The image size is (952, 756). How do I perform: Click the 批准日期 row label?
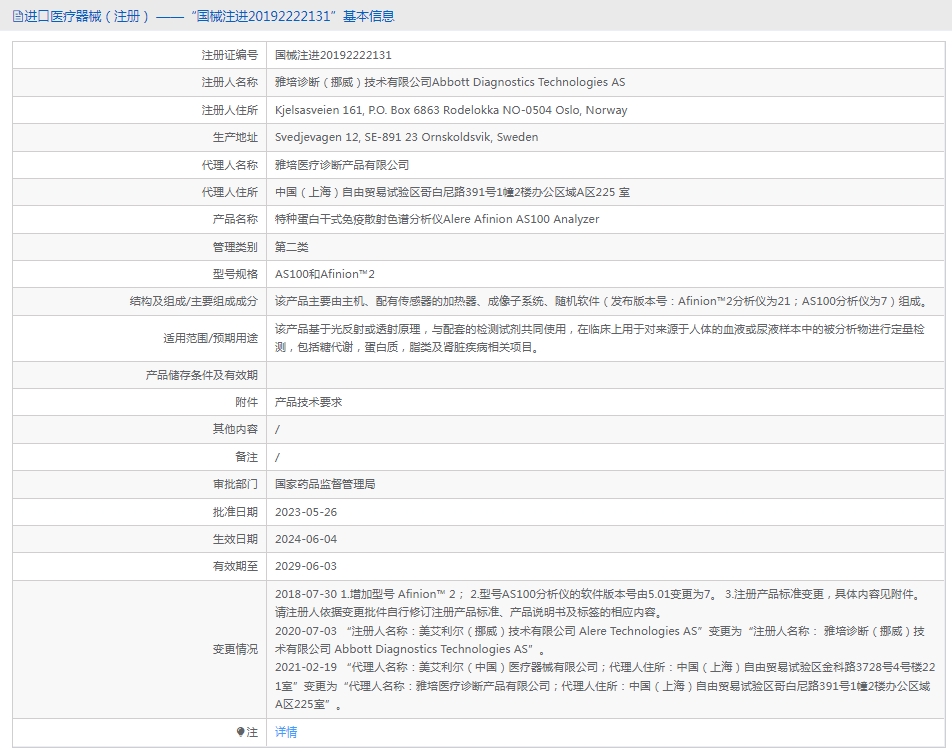coord(235,513)
